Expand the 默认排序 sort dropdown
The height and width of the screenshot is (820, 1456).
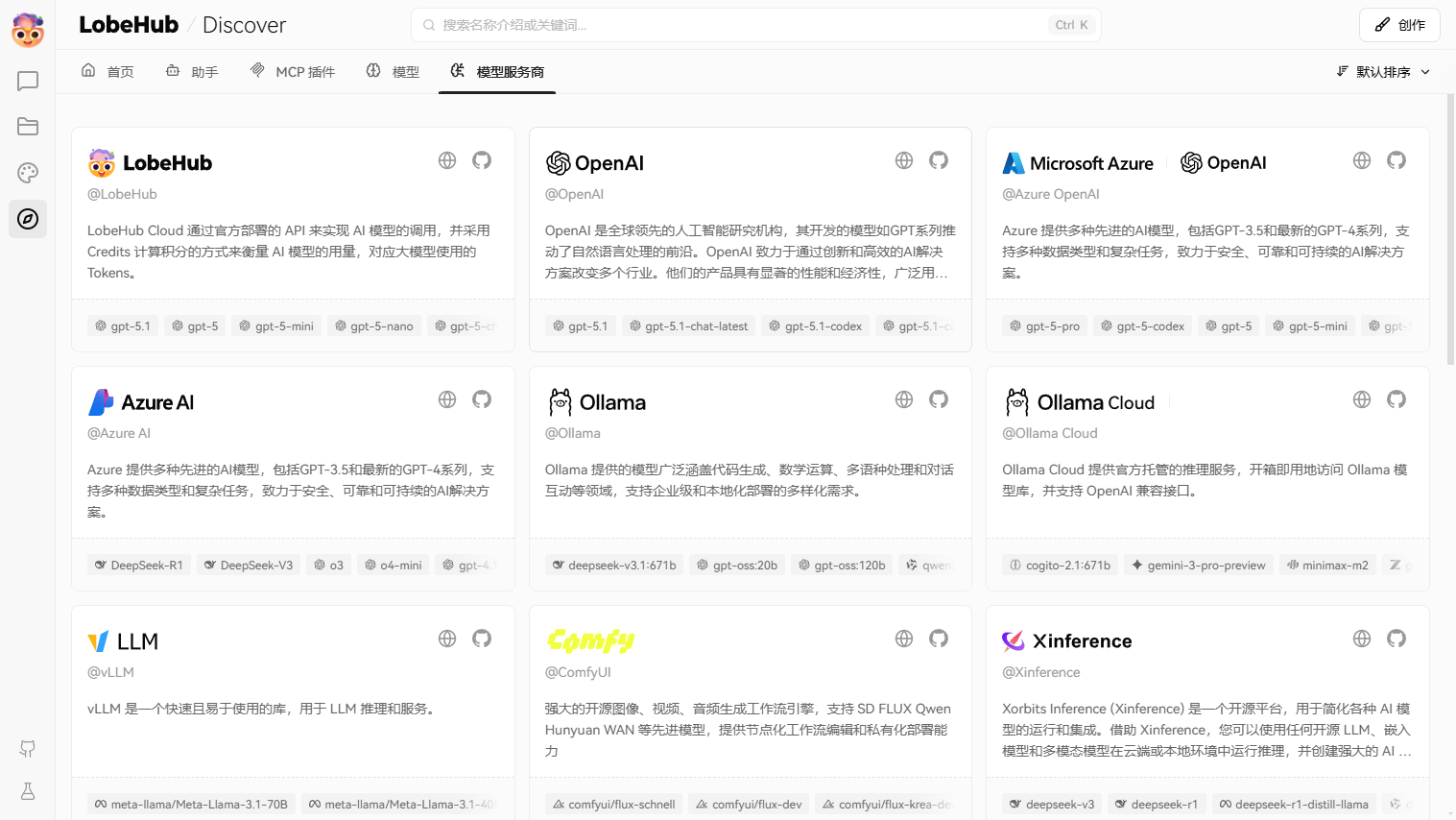pos(1383,72)
